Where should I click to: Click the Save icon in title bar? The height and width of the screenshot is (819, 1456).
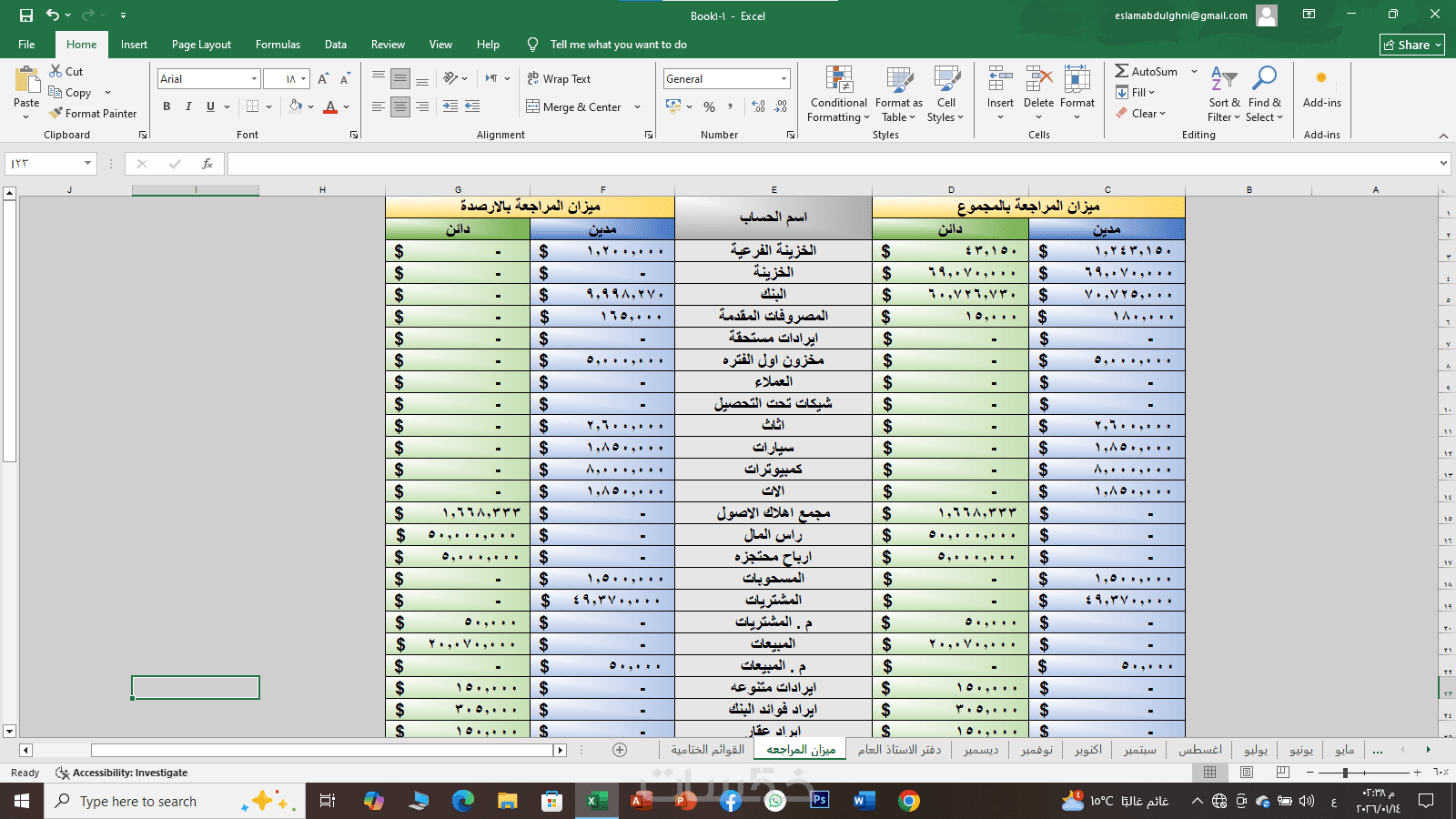[25, 15]
